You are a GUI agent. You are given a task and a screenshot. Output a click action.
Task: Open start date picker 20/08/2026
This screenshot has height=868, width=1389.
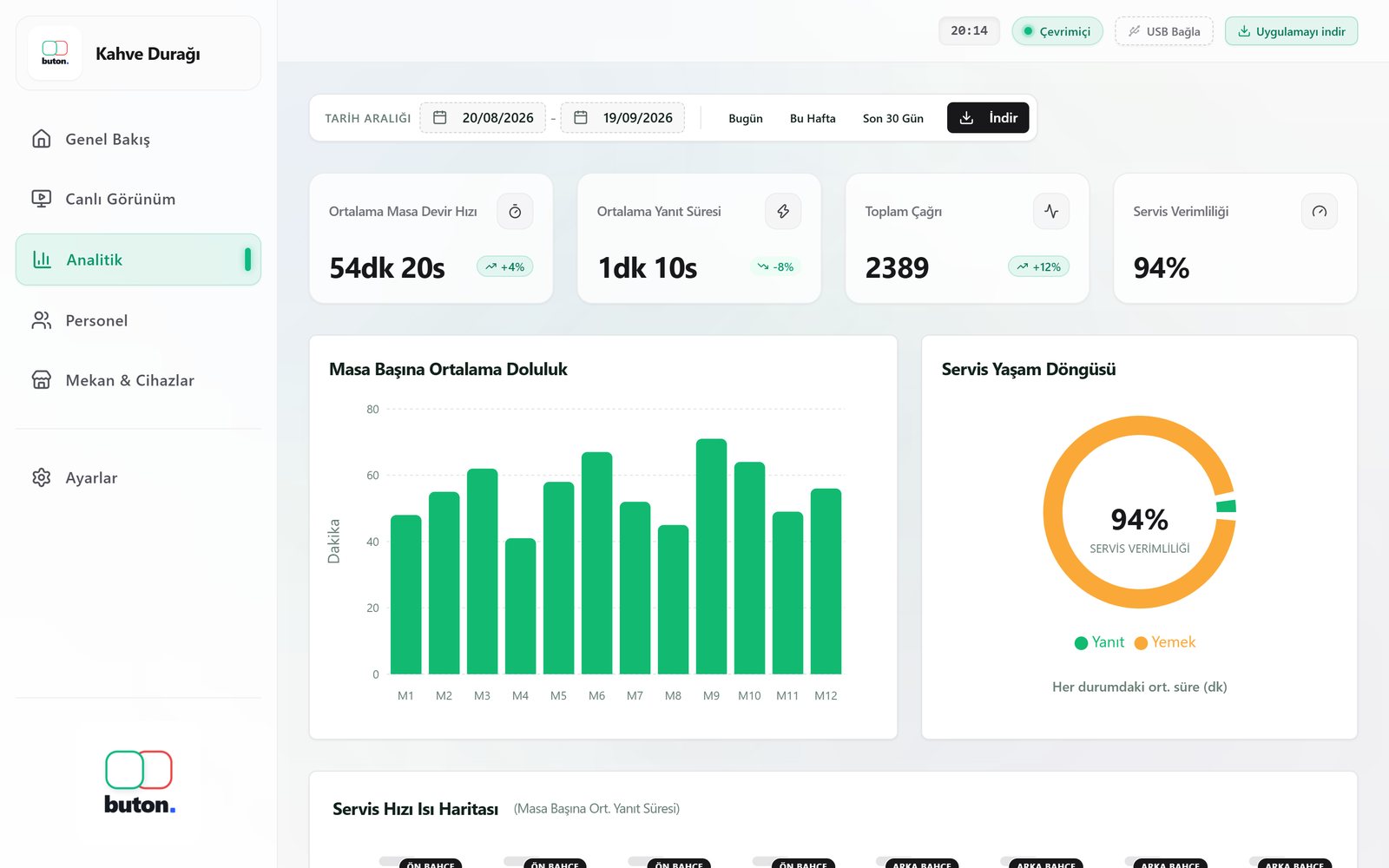click(483, 118)
